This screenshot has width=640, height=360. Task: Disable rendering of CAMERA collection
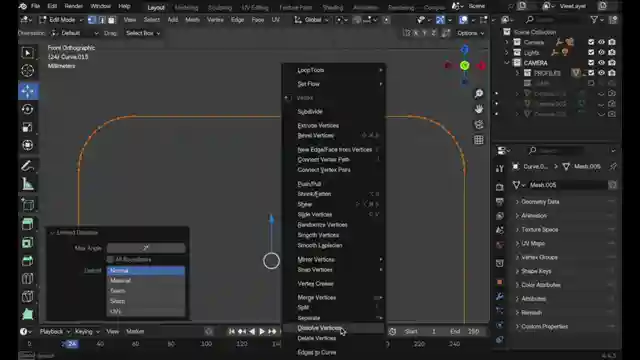(612, 62)
